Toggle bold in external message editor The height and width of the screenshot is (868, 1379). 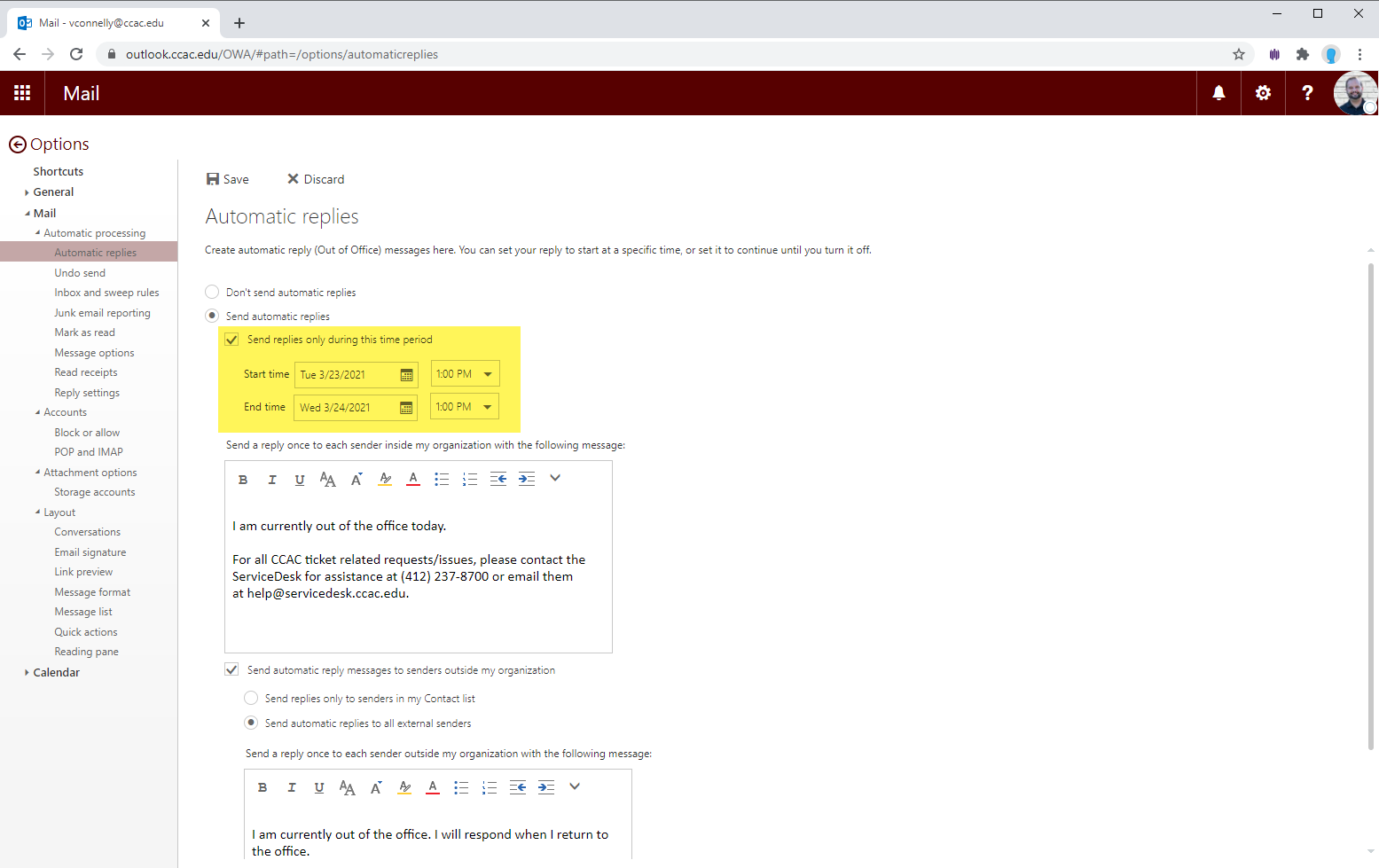(262, 787)
